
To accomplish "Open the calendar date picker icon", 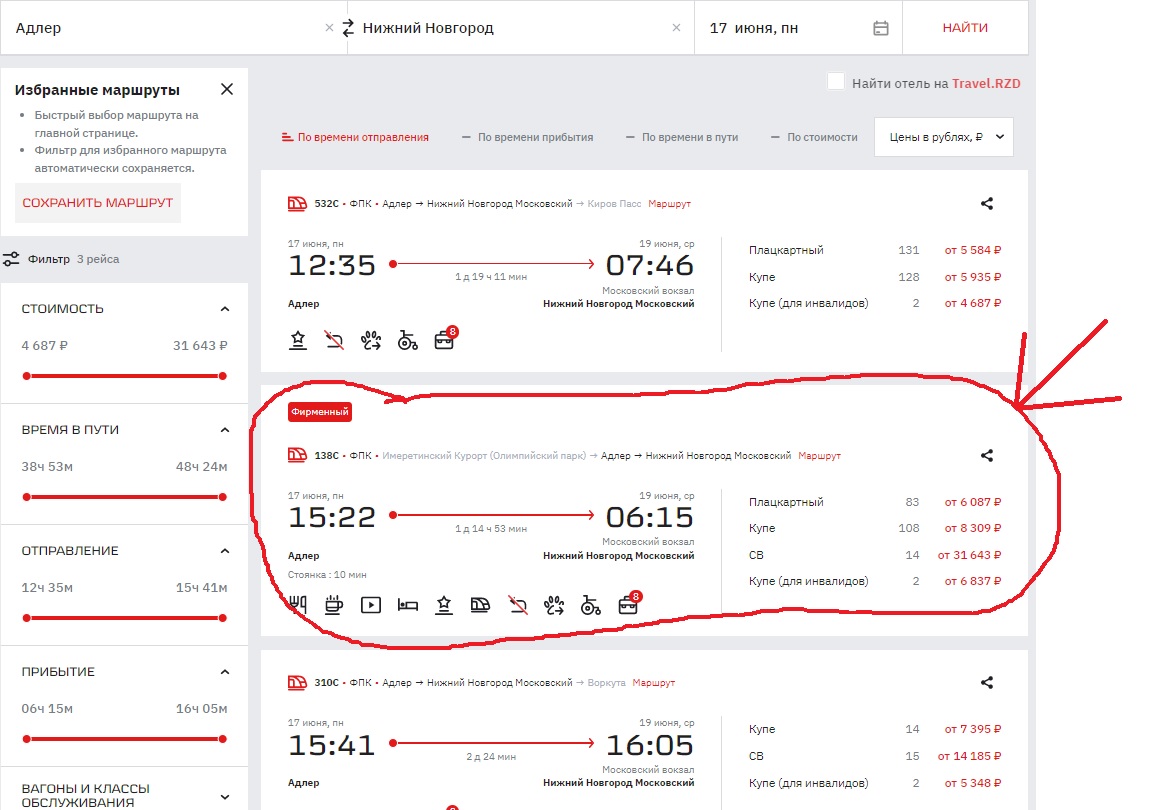I will tap(880, 28).
